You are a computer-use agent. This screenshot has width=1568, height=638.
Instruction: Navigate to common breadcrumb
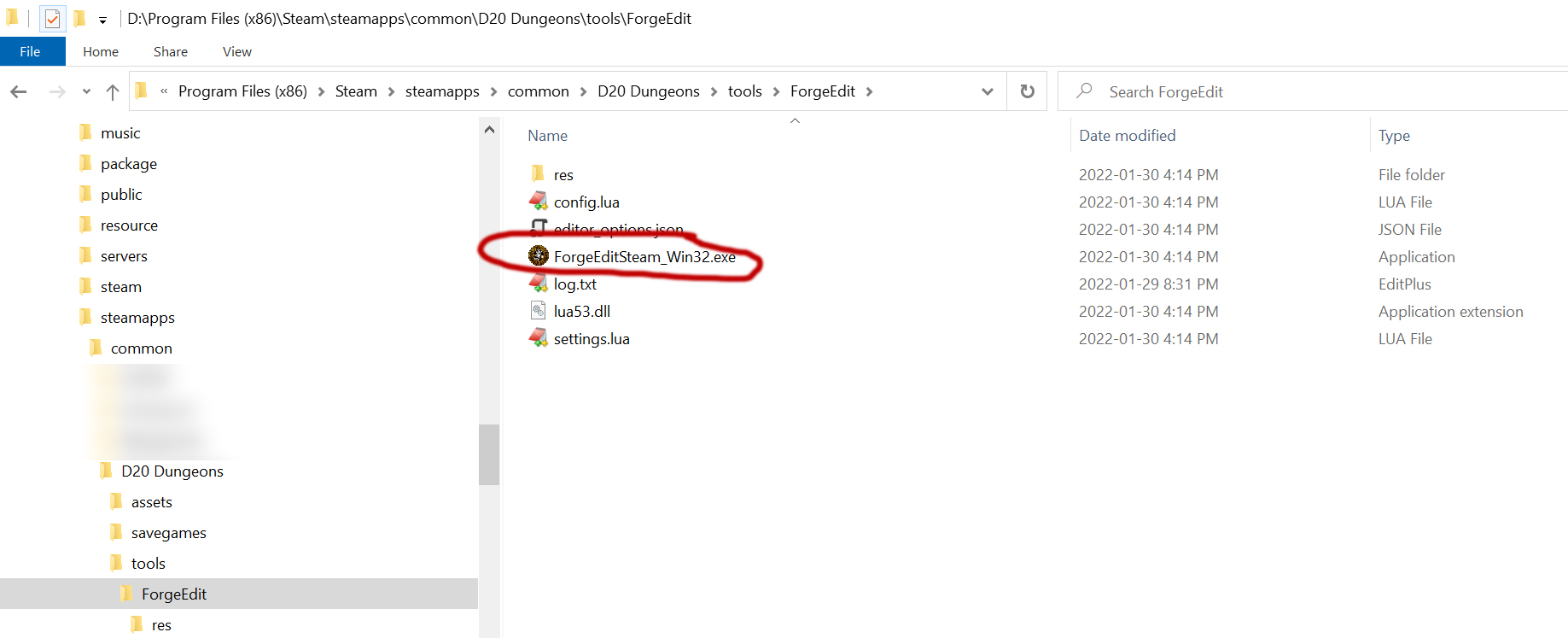(539, 91)
